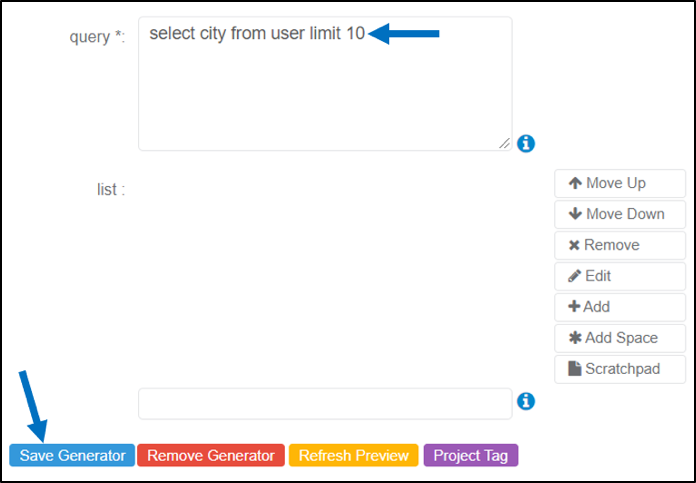Click inside the query text area
The height and width of the screenshot is (483, 696).
coord(325,83)
